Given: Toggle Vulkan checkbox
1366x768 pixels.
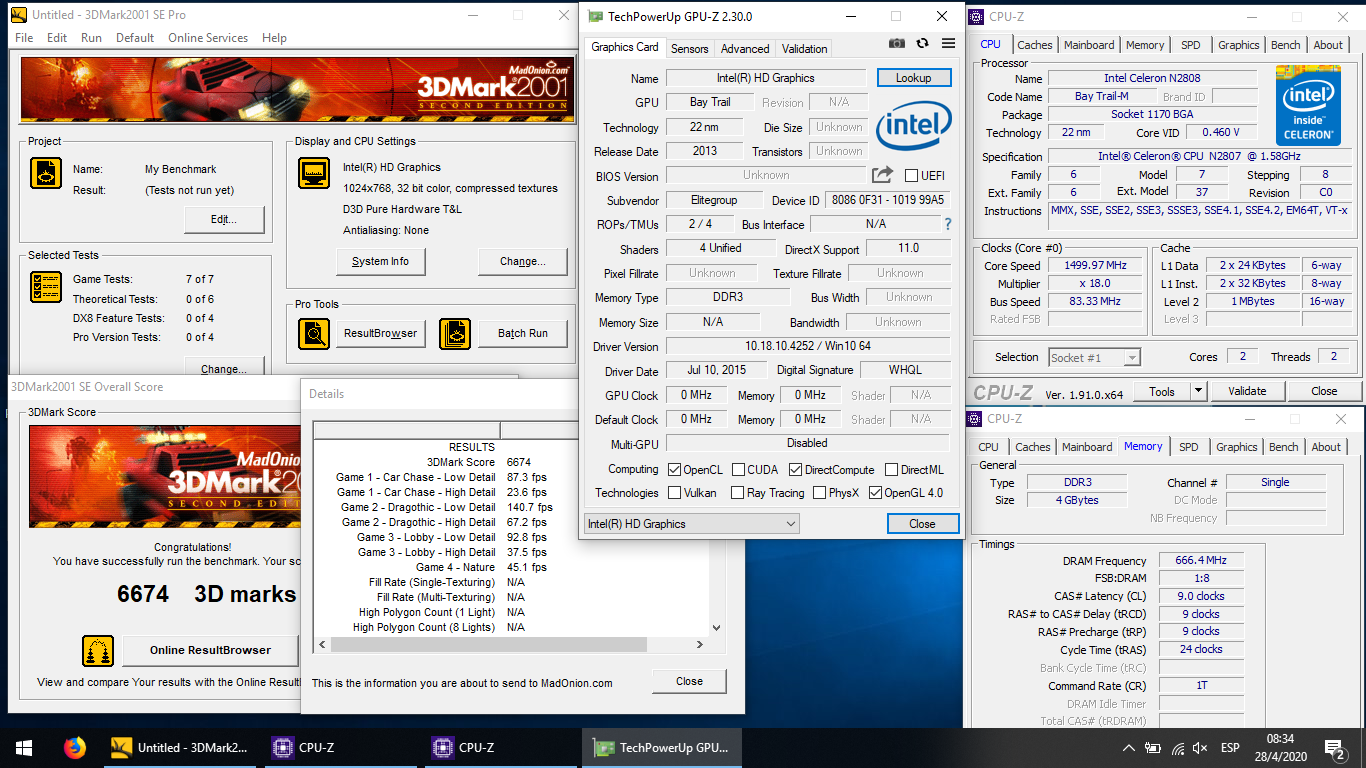Looking at the screenshot, I should pos(676,492).
